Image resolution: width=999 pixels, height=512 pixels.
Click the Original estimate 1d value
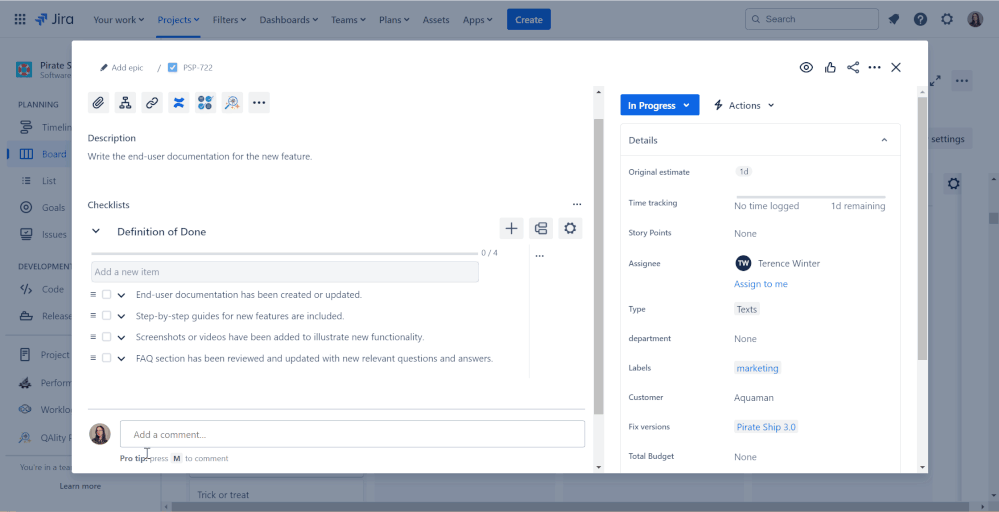(744, 171)
